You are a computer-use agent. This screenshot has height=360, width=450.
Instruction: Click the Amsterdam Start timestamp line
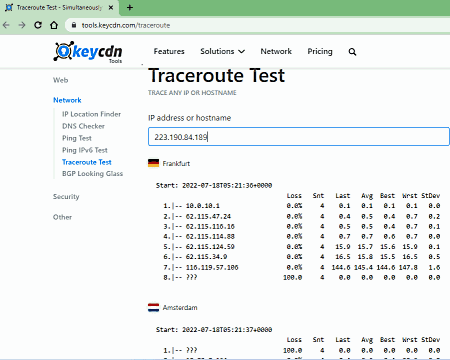(214, 330)
